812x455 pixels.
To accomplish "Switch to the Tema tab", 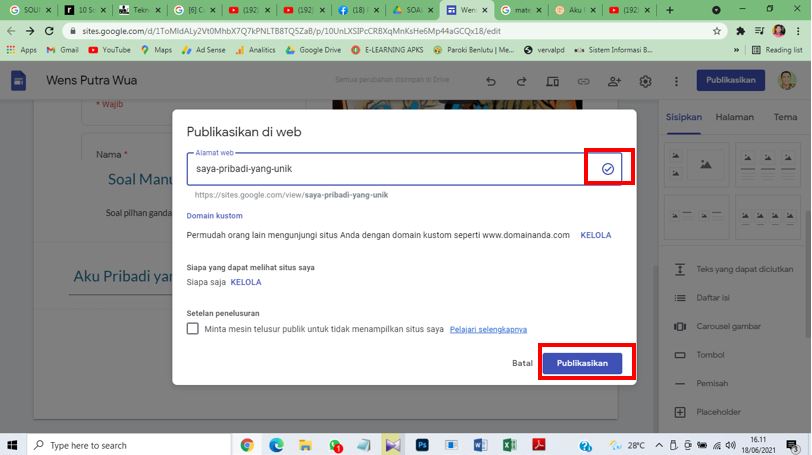I will click(x=785, y=117).
